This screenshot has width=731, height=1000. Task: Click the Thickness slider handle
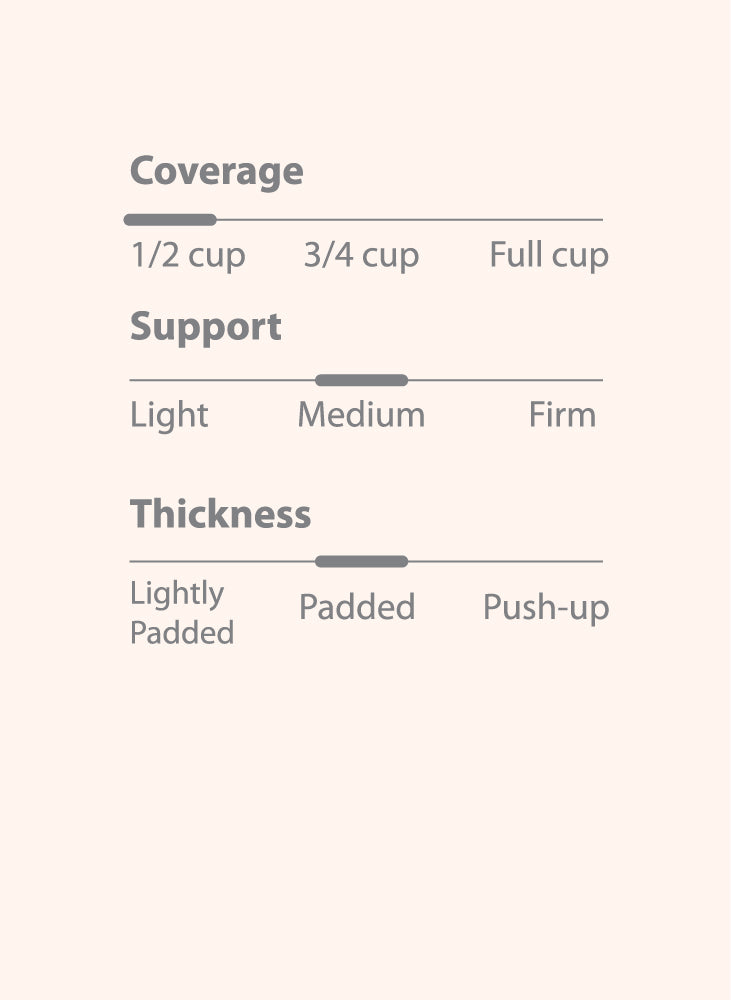(x=361, y=562)
